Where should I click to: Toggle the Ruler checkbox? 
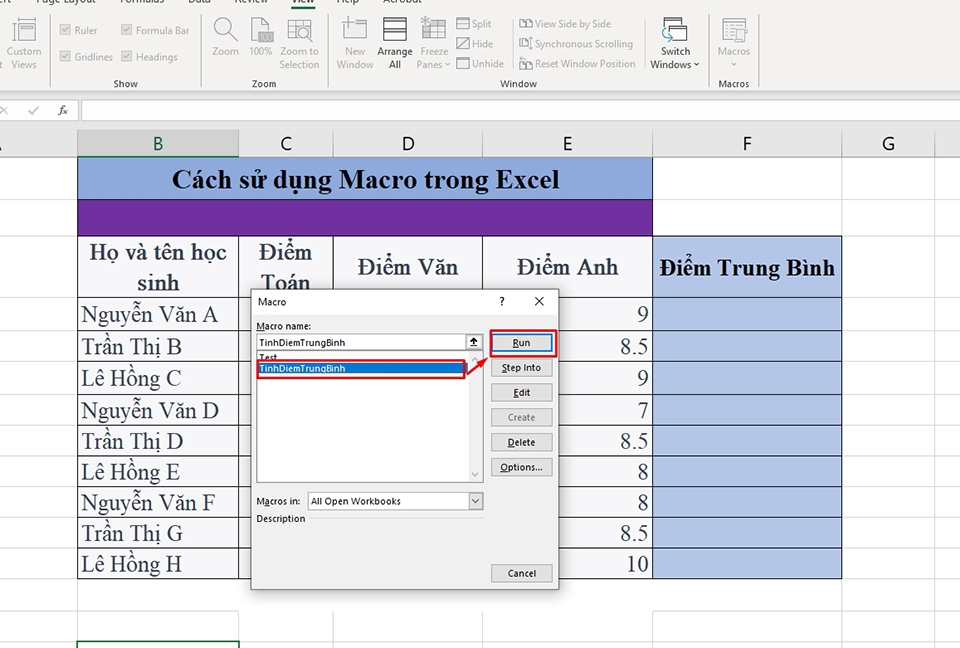pos(65,29)
